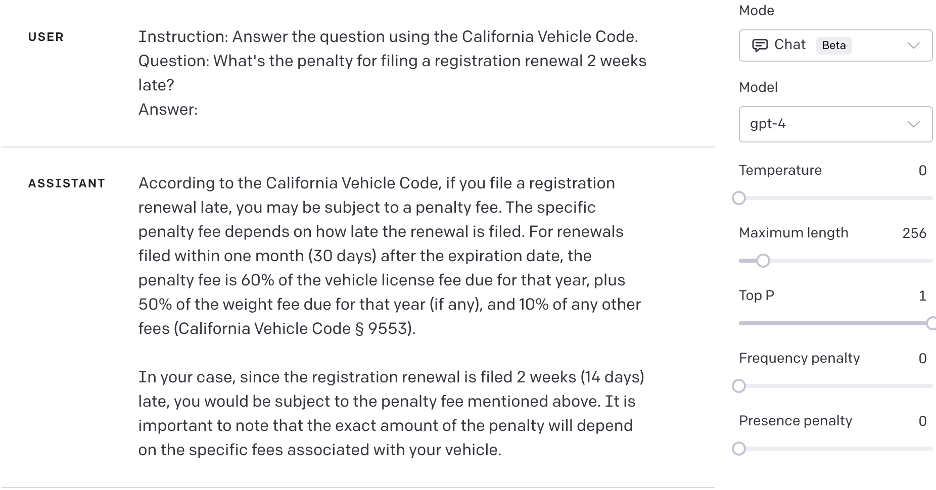Click the Top P value 1
Screen dimensions: 936x490
pos(923,296)
